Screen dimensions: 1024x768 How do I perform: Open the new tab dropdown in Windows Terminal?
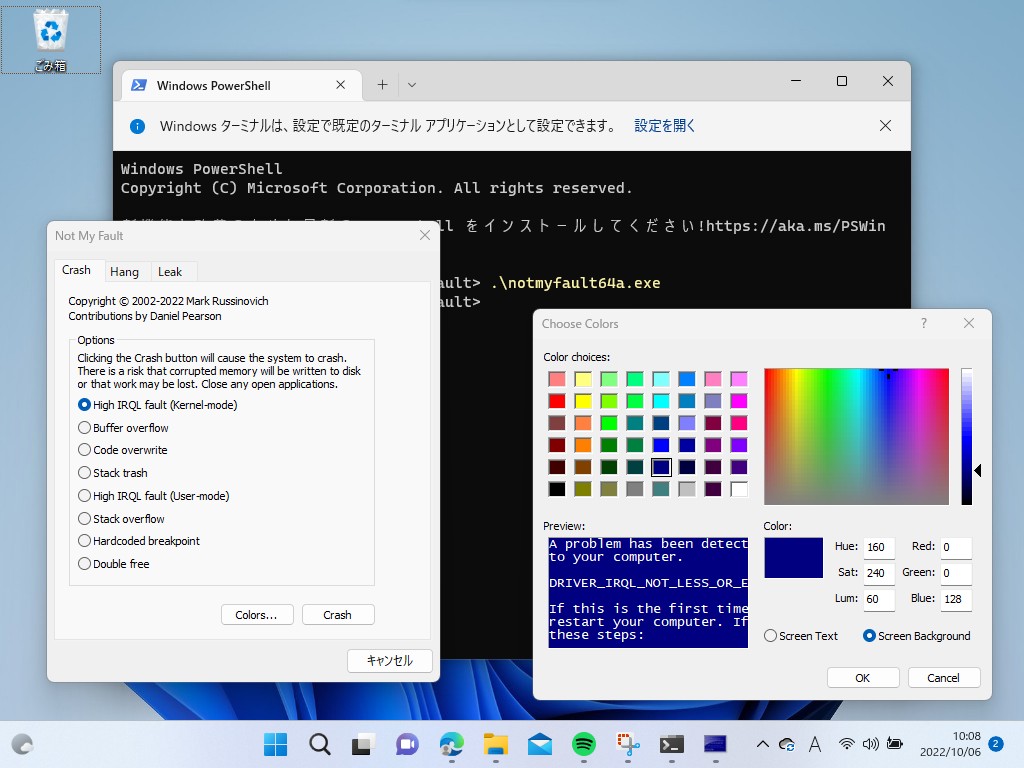click(x=411, y=84)
